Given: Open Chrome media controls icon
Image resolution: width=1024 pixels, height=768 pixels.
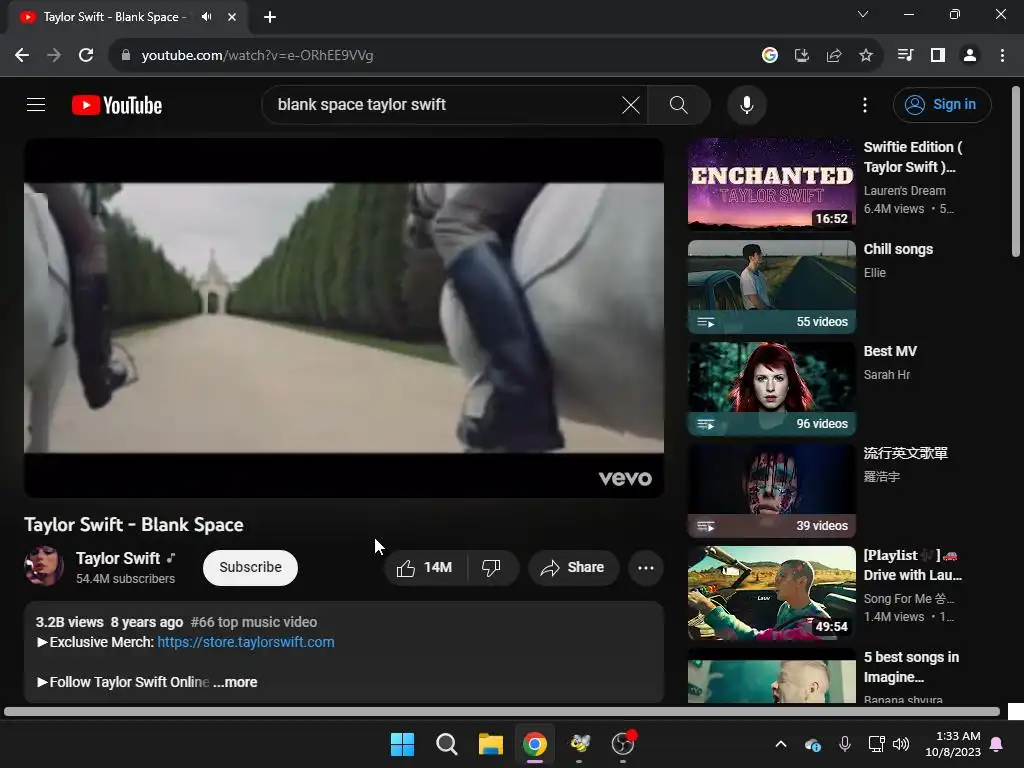Looking at the screenshot, I should click(905, 56).
